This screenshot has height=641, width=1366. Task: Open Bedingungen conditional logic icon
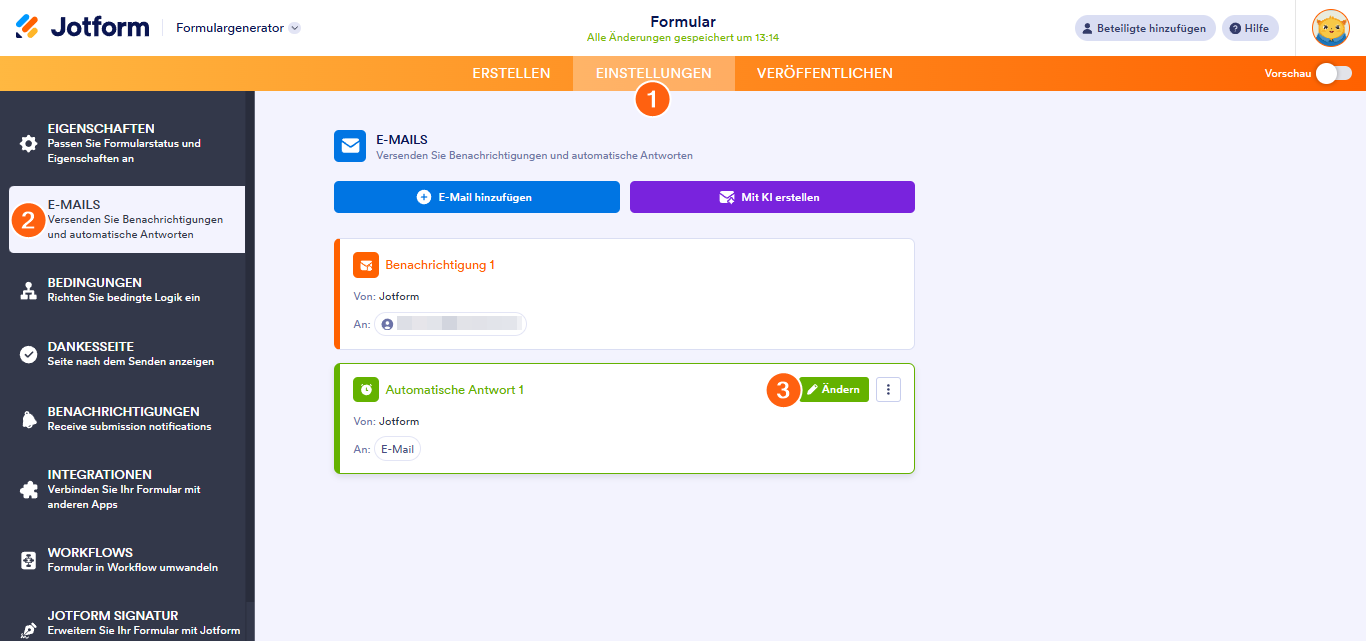tap(29, 290)
